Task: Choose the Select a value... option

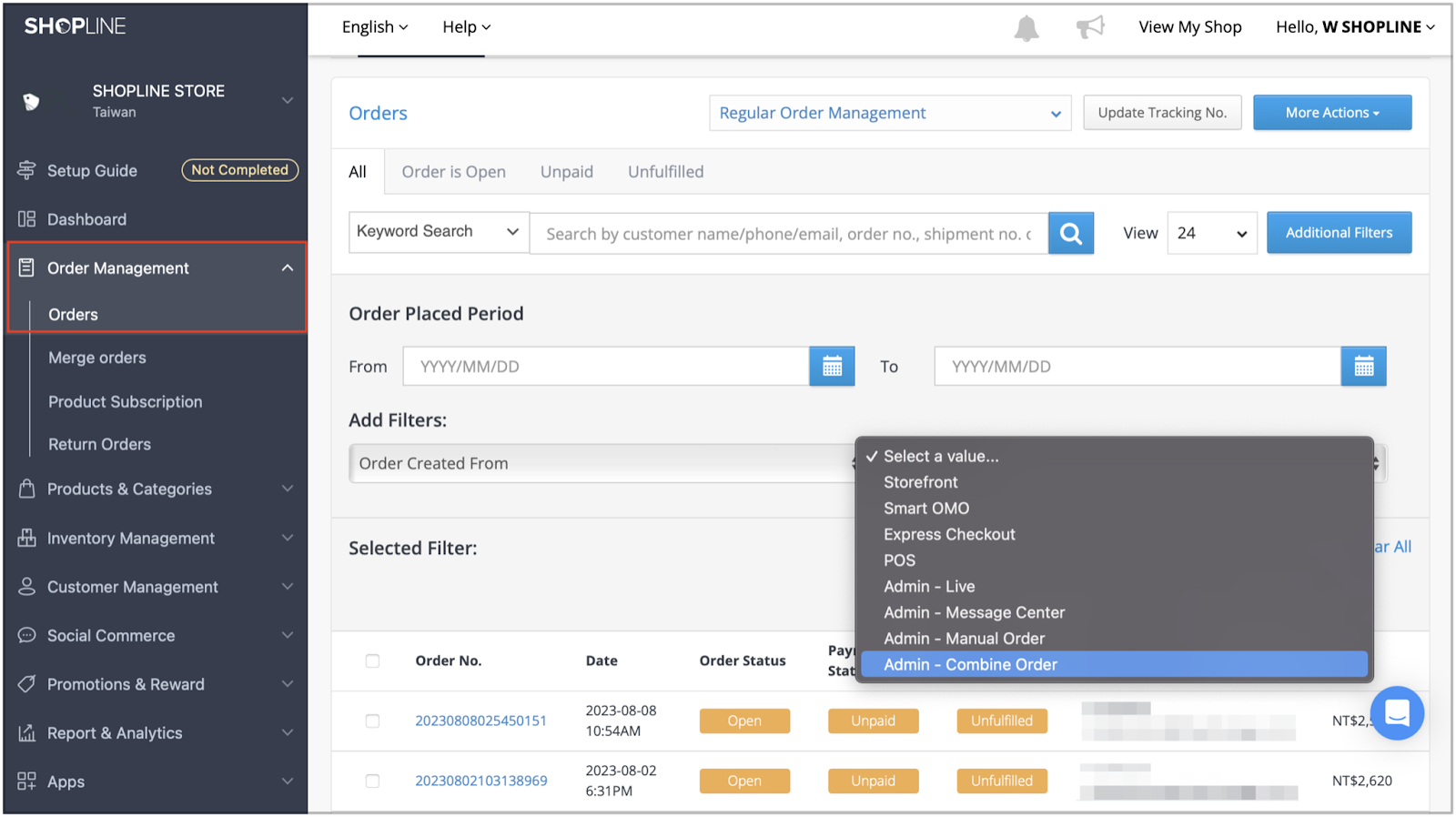Action: tap(1113, 457)
